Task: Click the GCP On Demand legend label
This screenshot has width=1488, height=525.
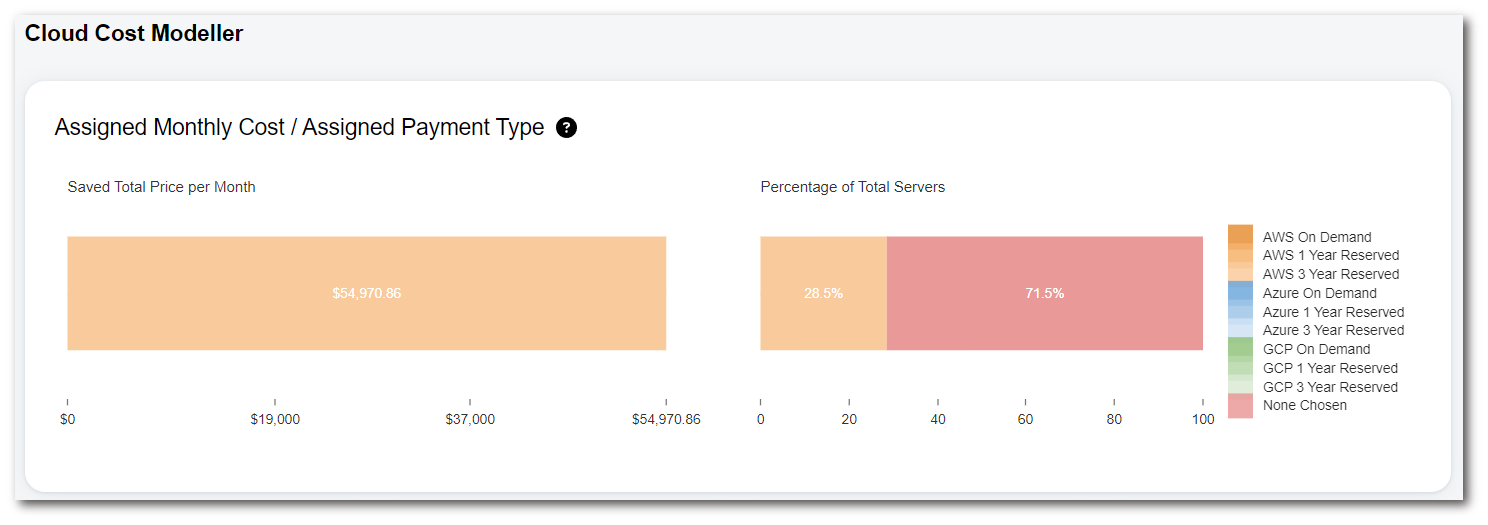Action: [x=1316, y=349]
